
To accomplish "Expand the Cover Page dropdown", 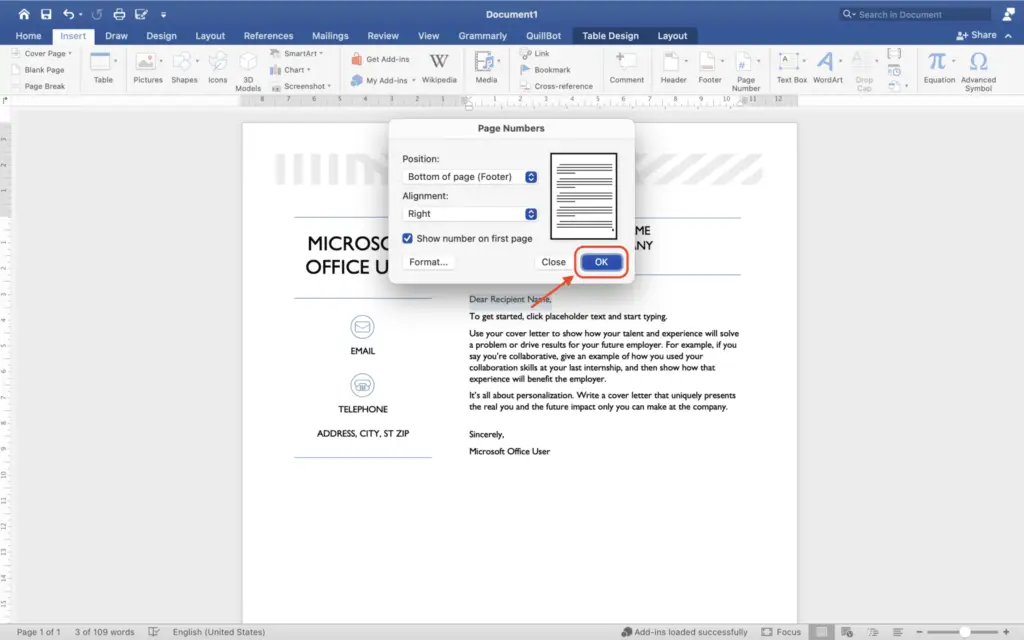I will (x=70, y=54).
